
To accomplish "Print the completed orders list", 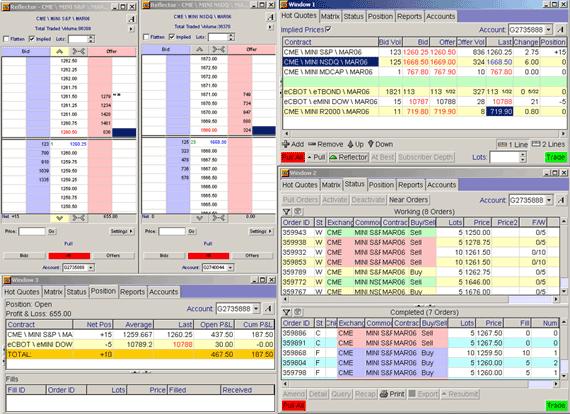I will [x=392, y=394].
